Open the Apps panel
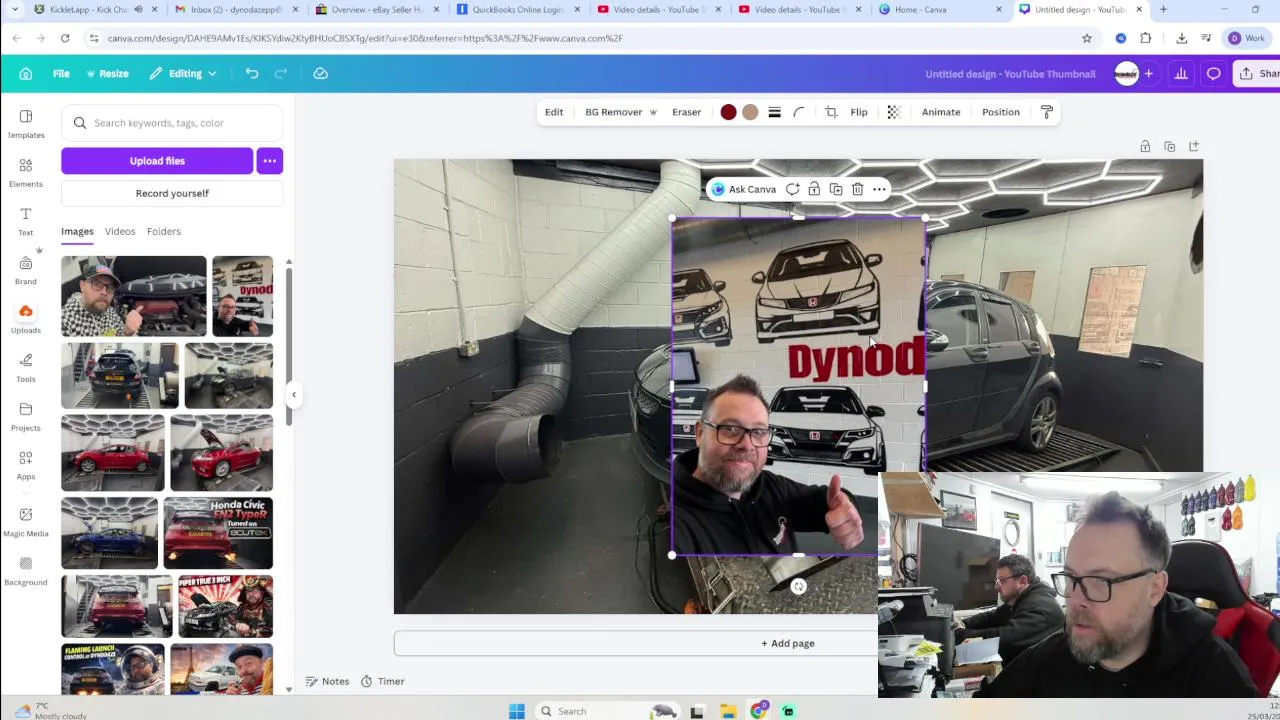This screenshot has width=1280, height=720. pos(26,465)
